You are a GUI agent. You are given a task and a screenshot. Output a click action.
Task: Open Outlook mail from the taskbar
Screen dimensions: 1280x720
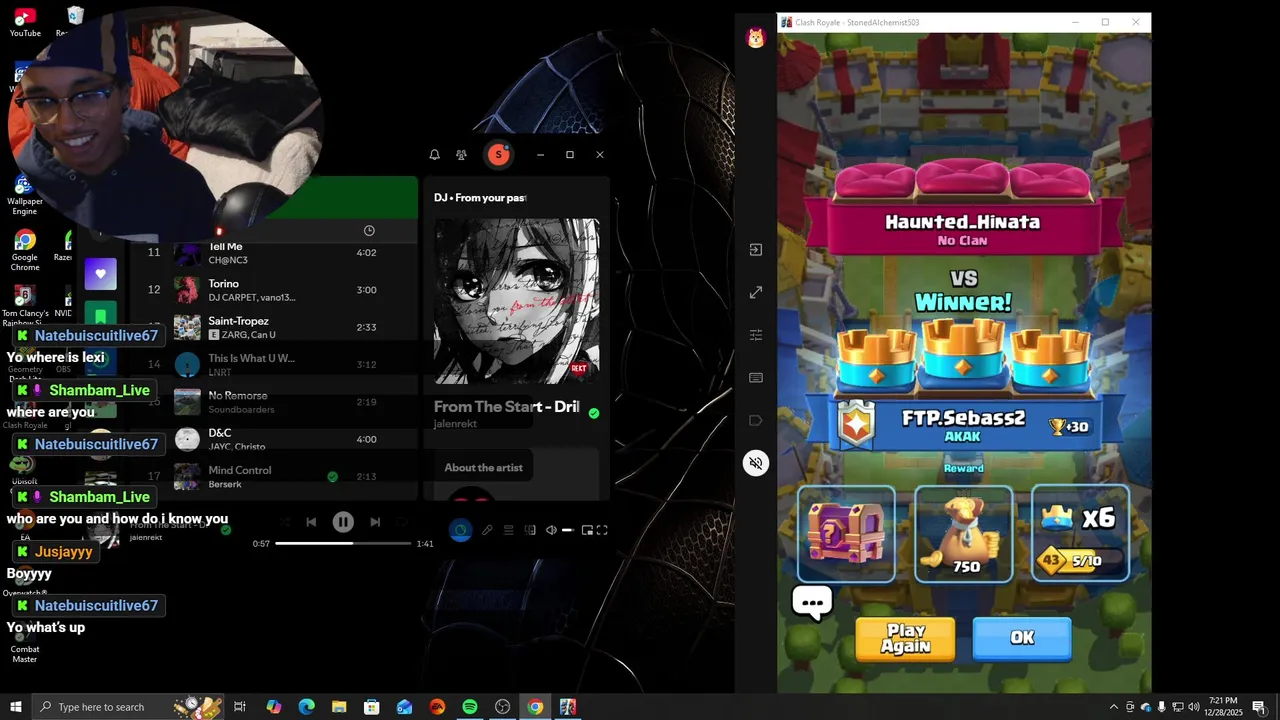(404, 707)
